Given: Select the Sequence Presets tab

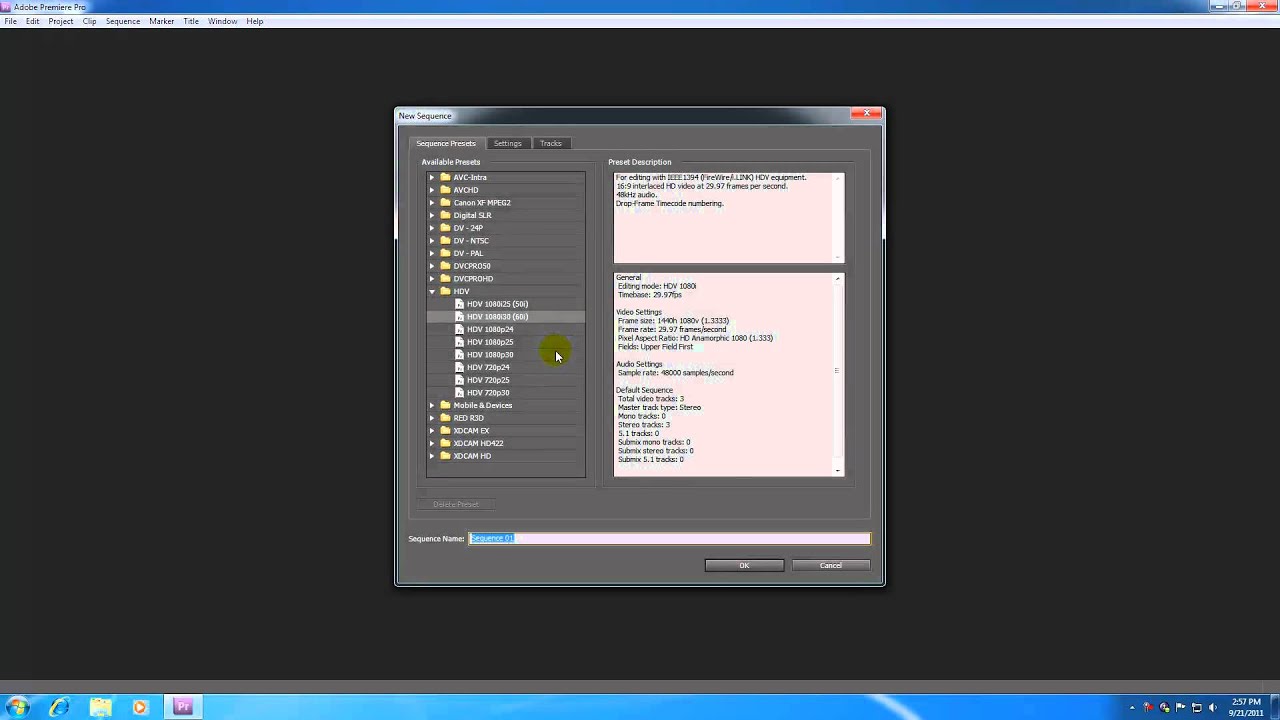Looking at the screenshot, I should (446, 143).
